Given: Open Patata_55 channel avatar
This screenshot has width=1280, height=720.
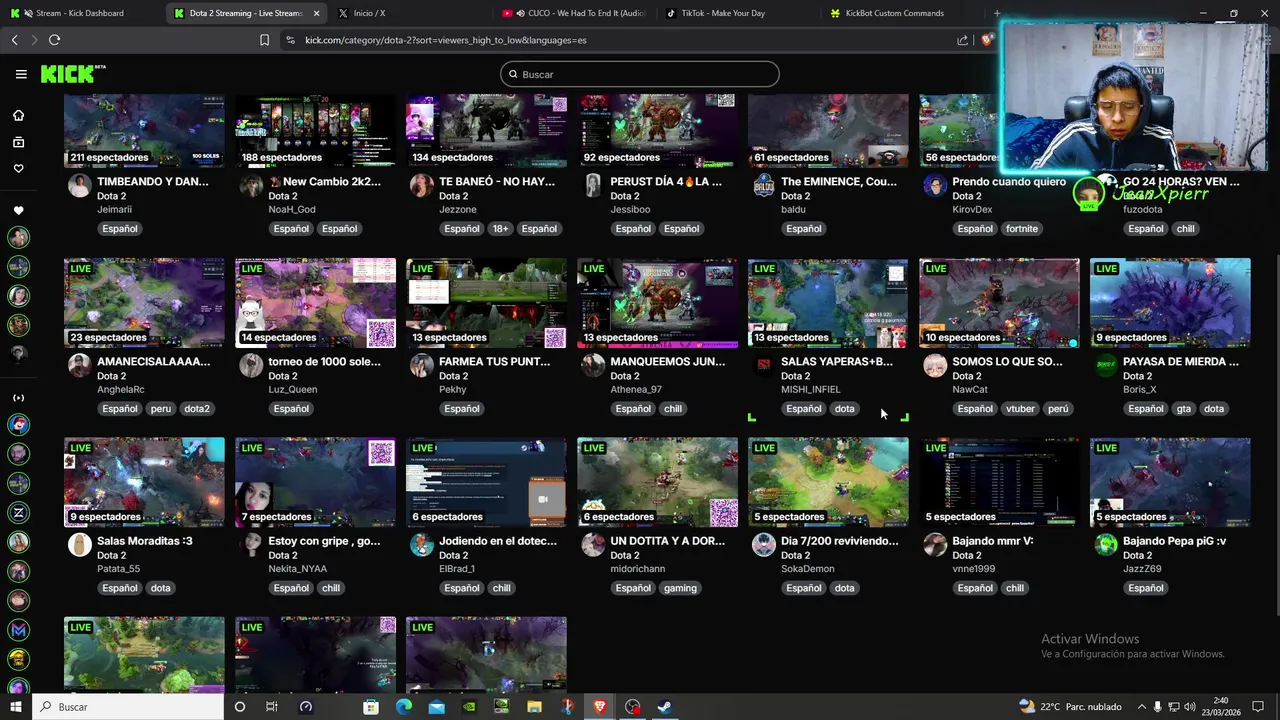Looking at the screenshot, I should [79, 545].
